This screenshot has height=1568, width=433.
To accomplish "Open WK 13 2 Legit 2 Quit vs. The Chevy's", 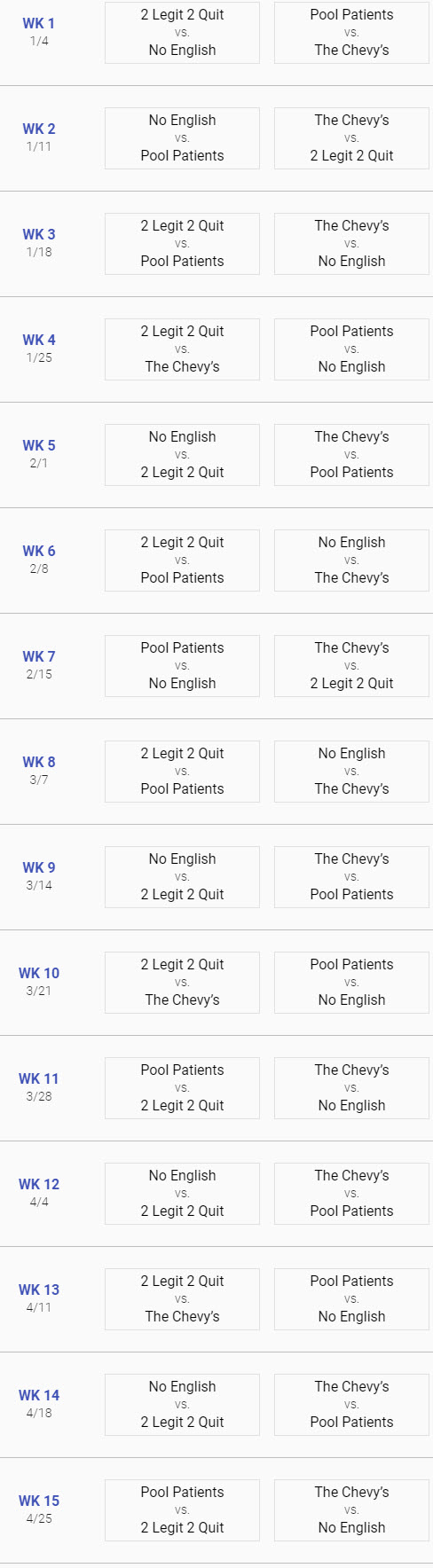I will click(182, 1299).
